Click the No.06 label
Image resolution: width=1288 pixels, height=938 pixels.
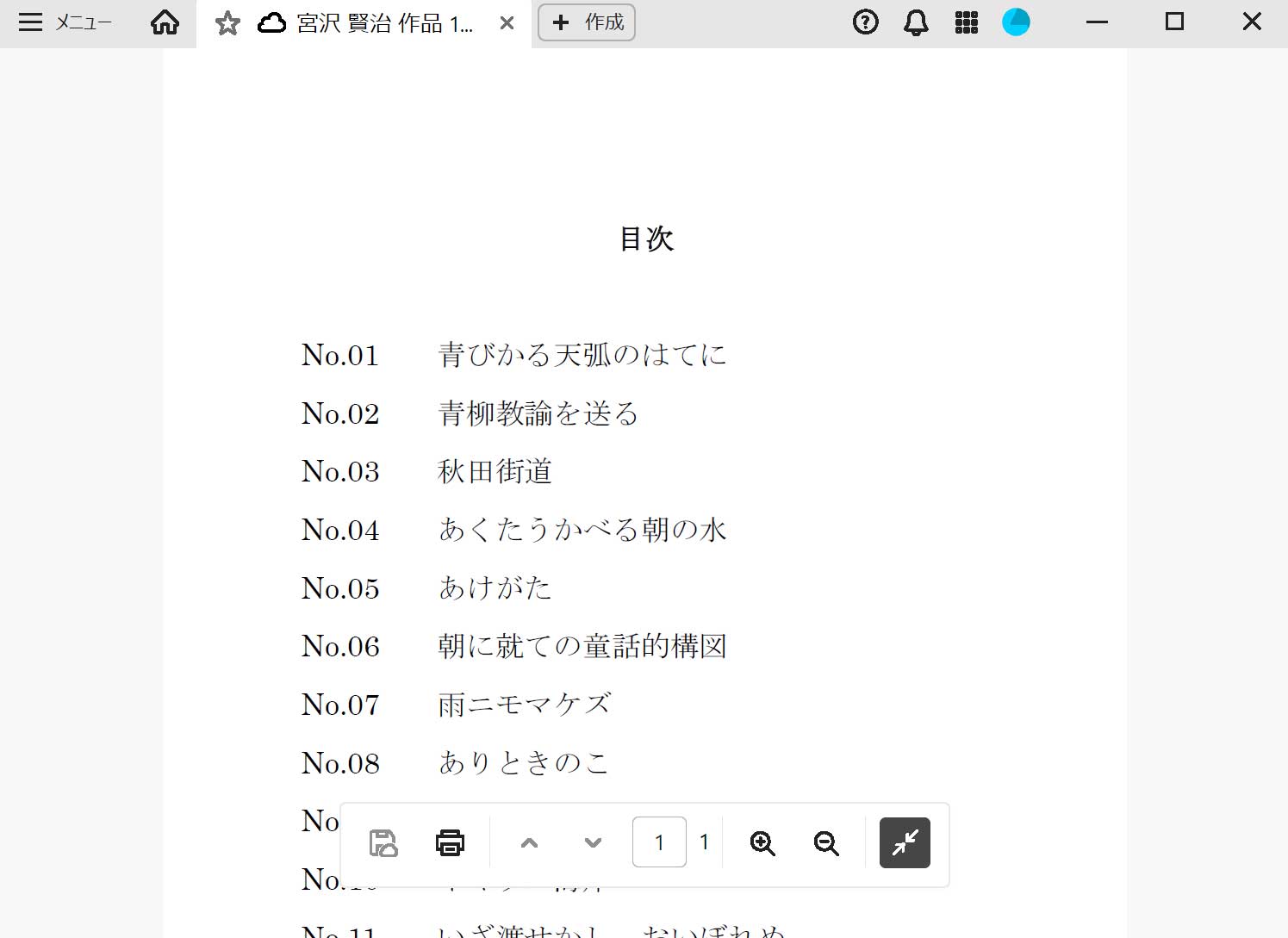[340, 646]
